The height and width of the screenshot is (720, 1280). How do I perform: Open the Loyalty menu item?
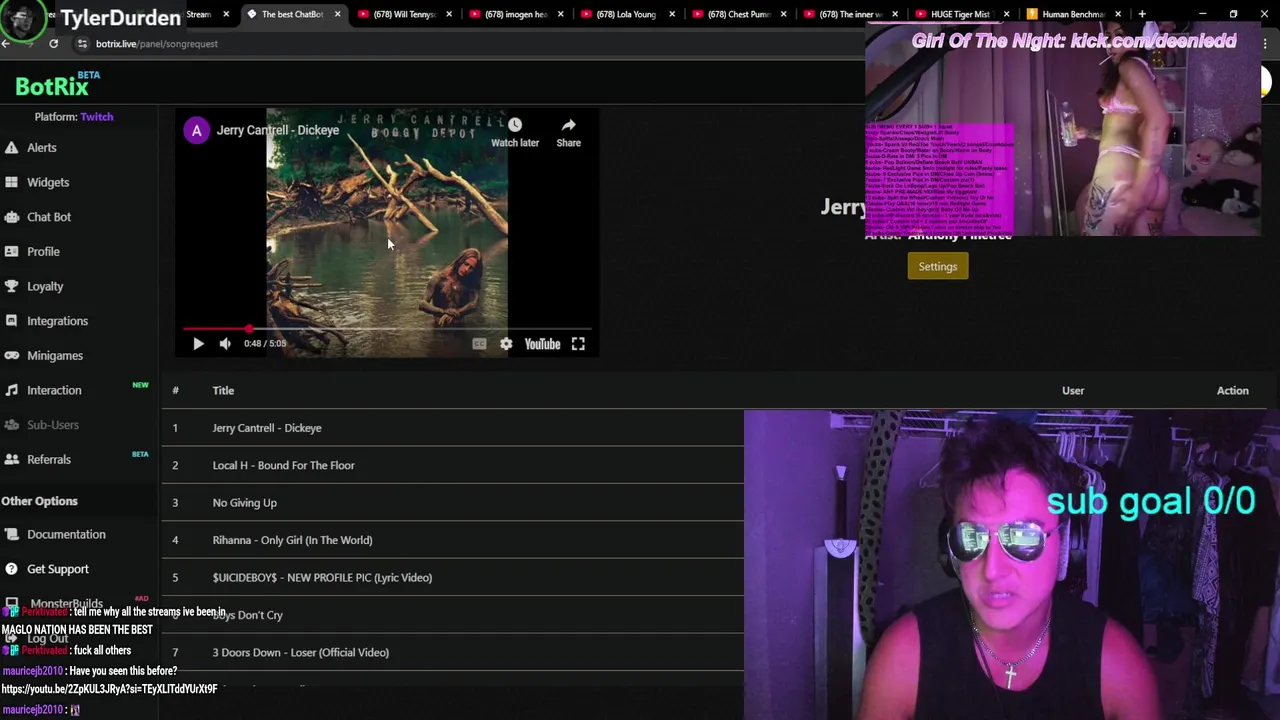[x=45, y=286]
